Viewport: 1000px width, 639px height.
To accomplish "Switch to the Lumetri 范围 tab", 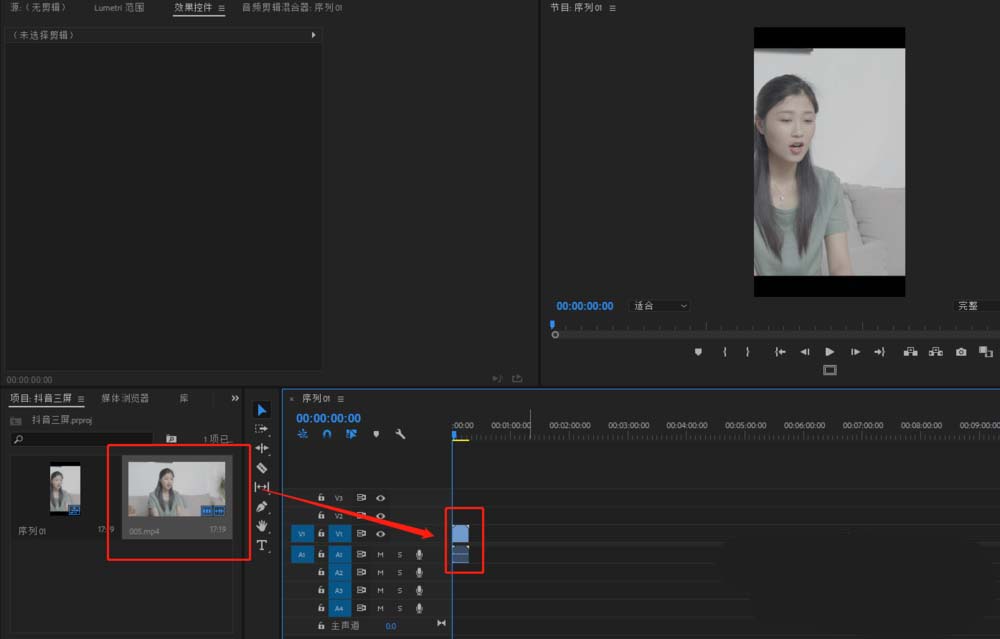I will [118, 8].
